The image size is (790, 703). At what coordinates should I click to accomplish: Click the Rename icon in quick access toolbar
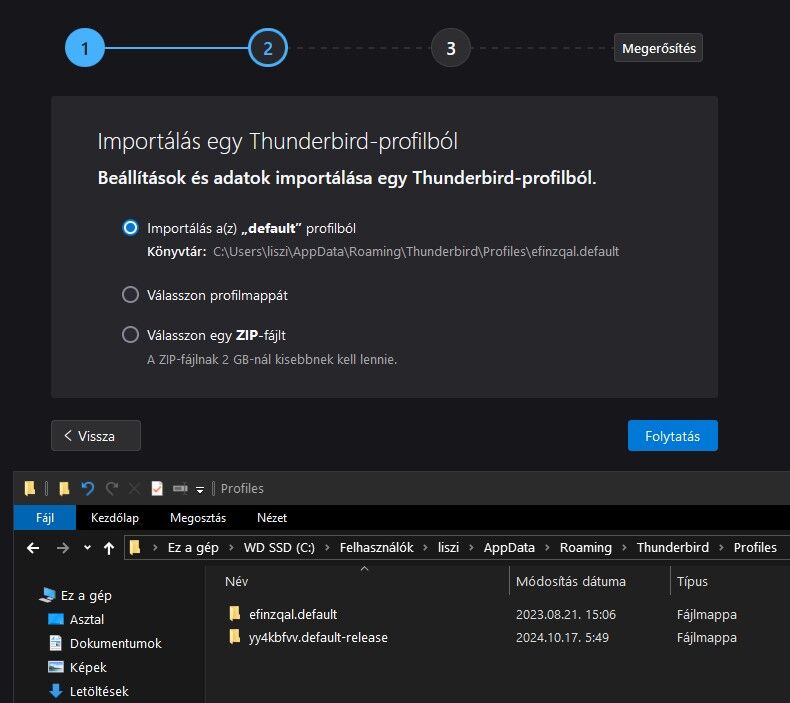180,488
